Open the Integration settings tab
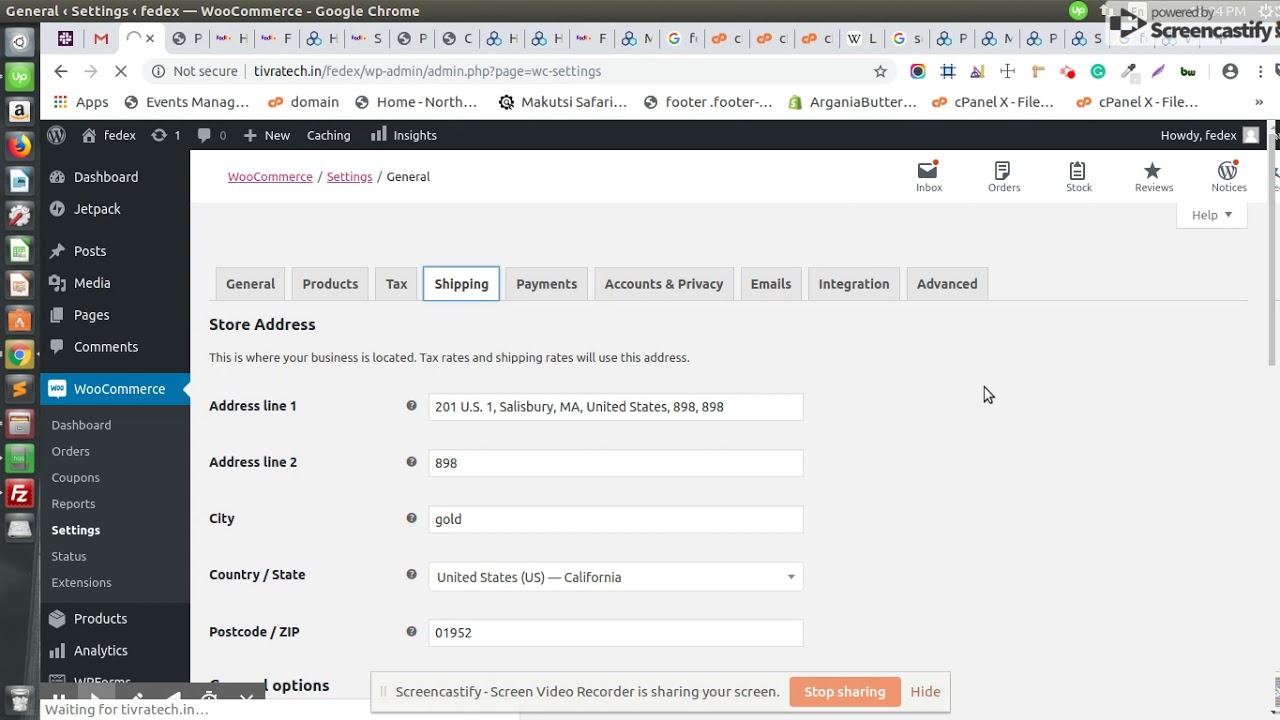The width and height of the screenshot is (1280, 720). point(853,284)
